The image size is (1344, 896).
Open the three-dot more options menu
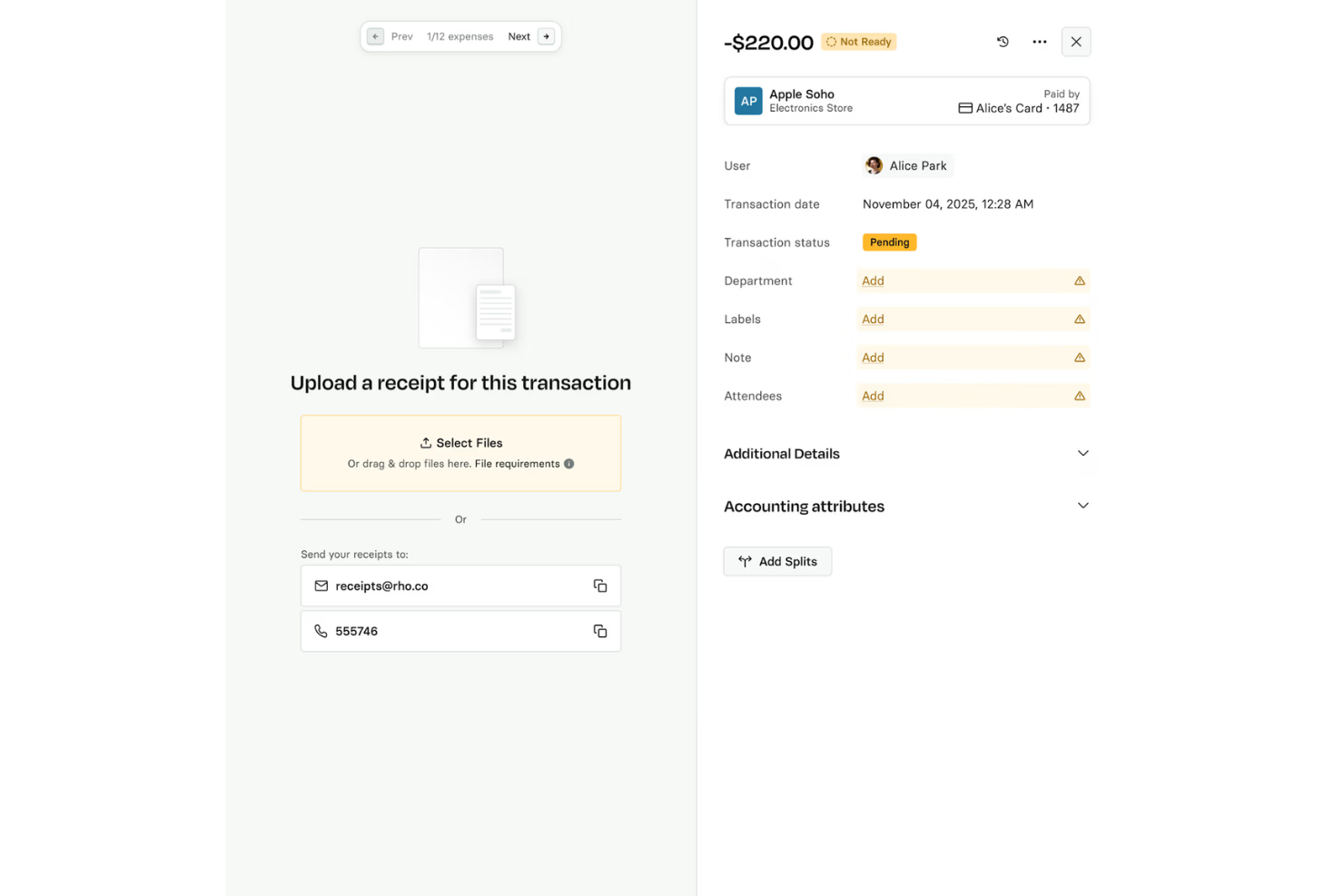1039,42
